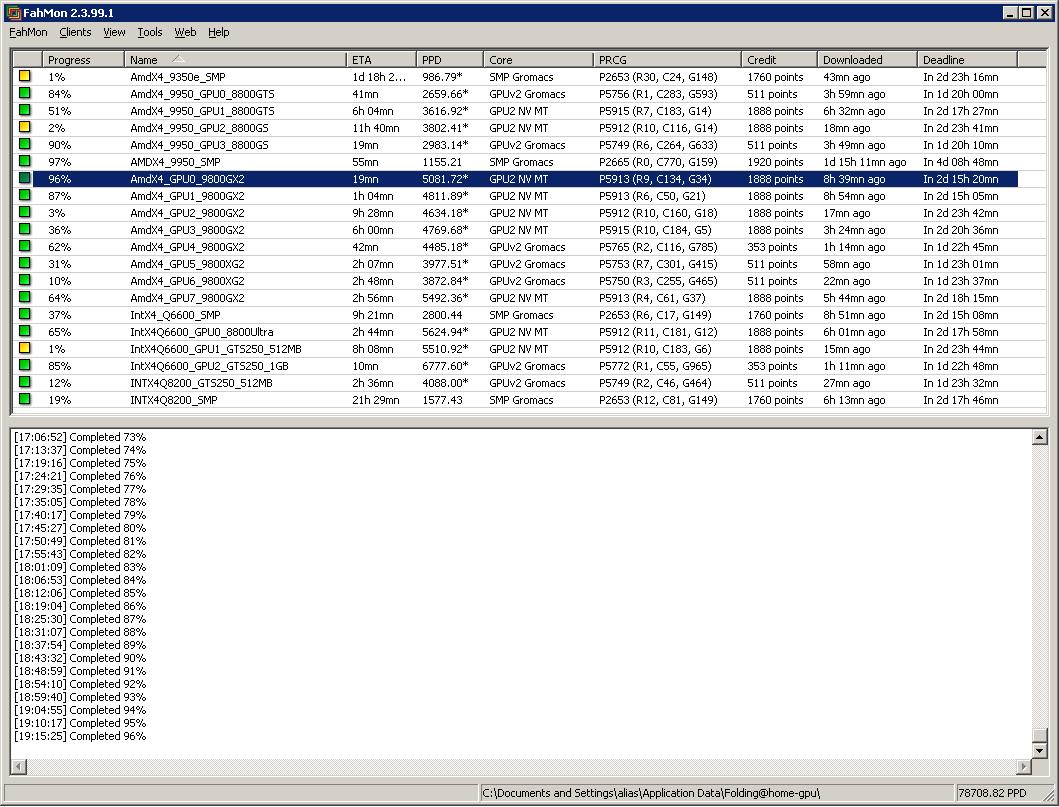
Task: Sort clients by Core column header
Action: pos(538,59)
